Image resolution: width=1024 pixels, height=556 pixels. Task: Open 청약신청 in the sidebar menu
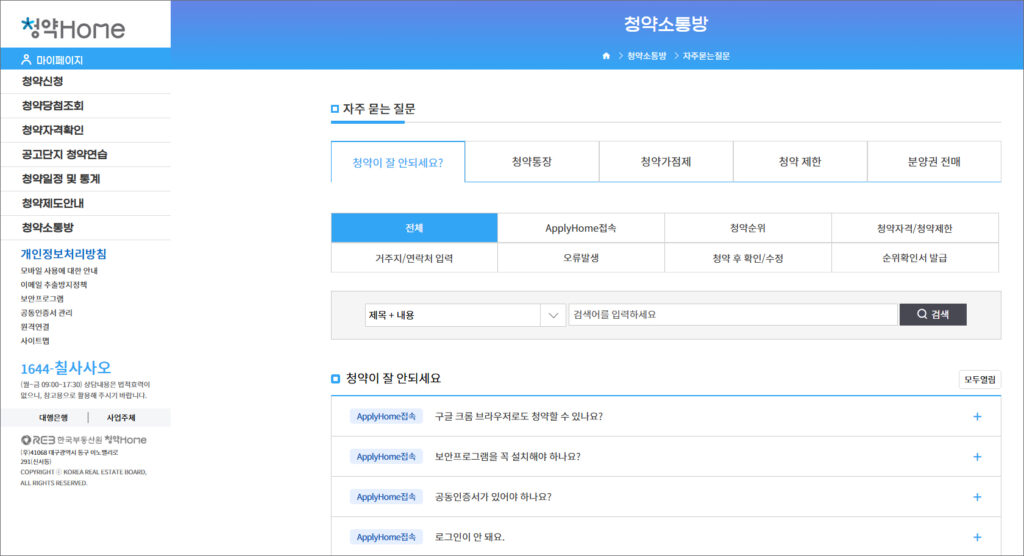click(x=43, y=81)
